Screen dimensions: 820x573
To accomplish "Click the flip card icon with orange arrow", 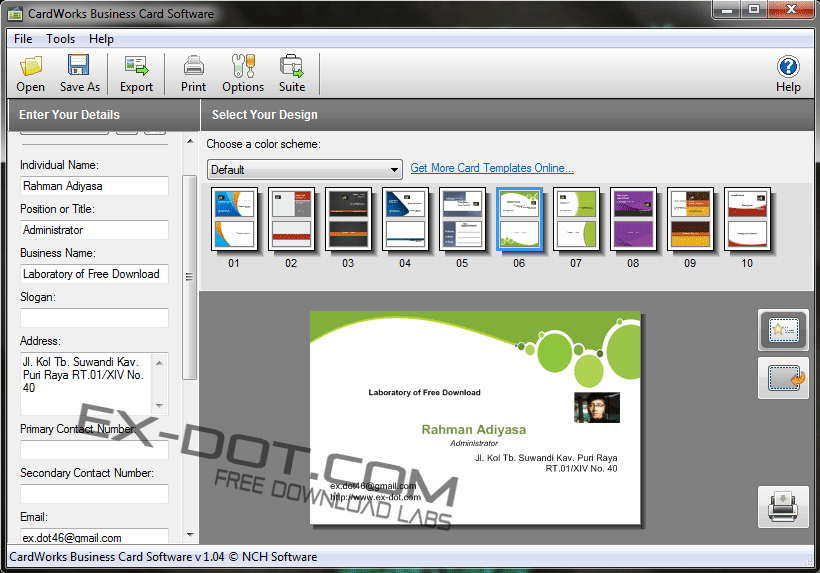I will point(783,378).
